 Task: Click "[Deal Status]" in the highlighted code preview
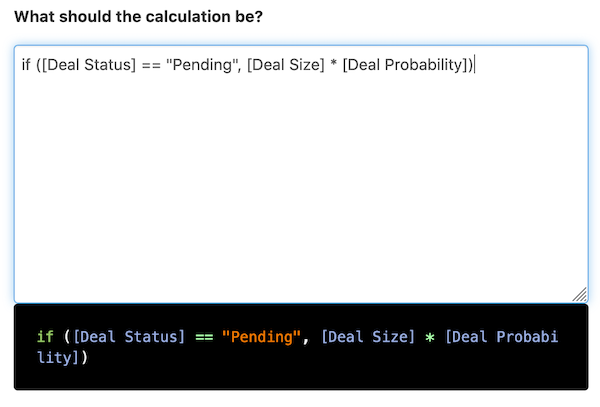[130, 337]
